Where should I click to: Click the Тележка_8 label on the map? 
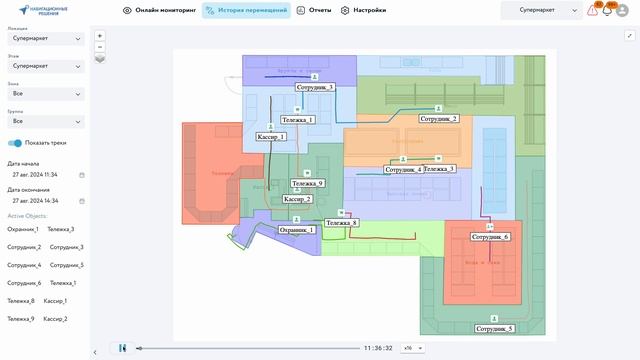[342, 223]
